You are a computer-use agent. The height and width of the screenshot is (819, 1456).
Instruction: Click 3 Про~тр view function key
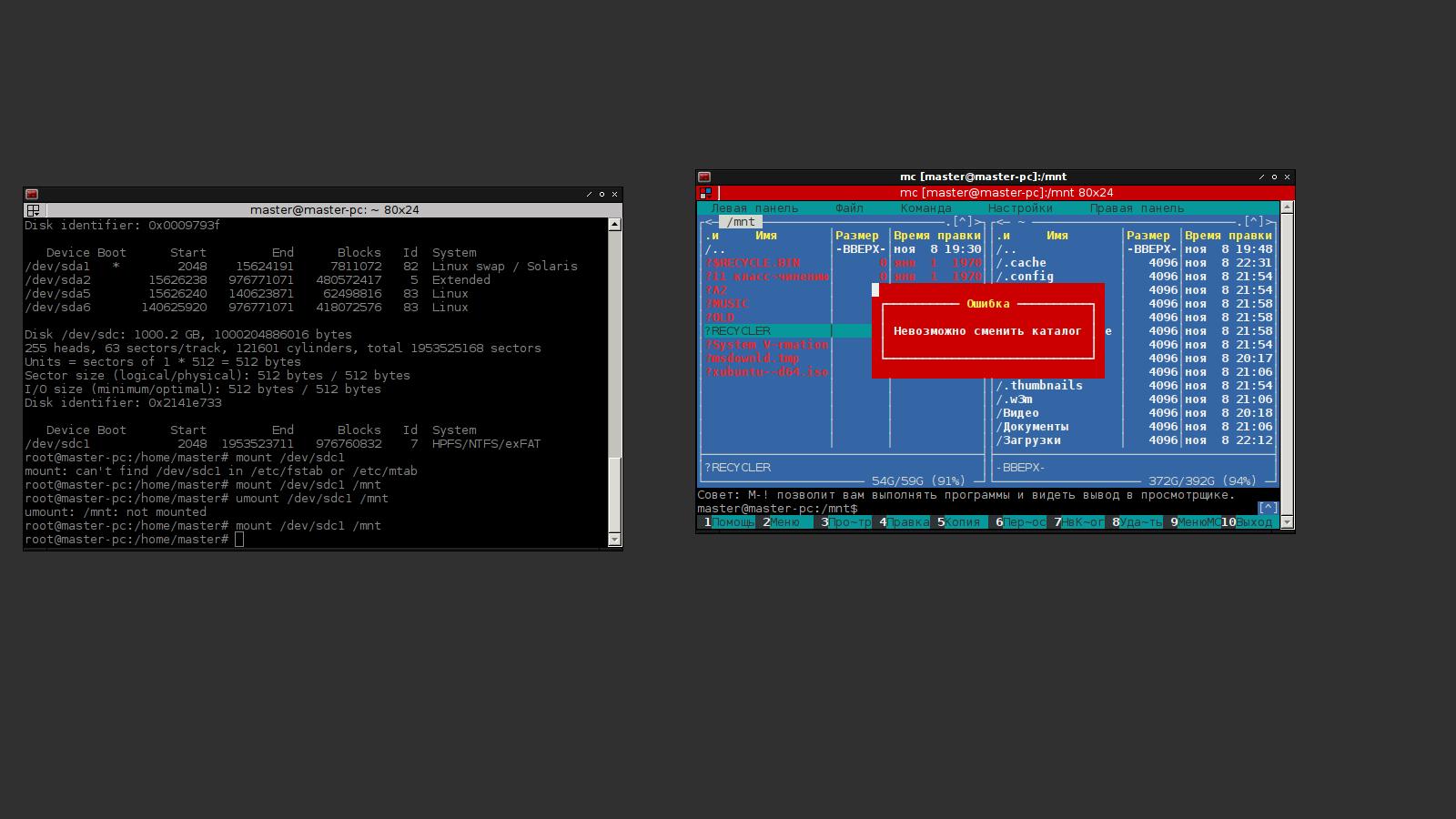(x=845, y=522)
